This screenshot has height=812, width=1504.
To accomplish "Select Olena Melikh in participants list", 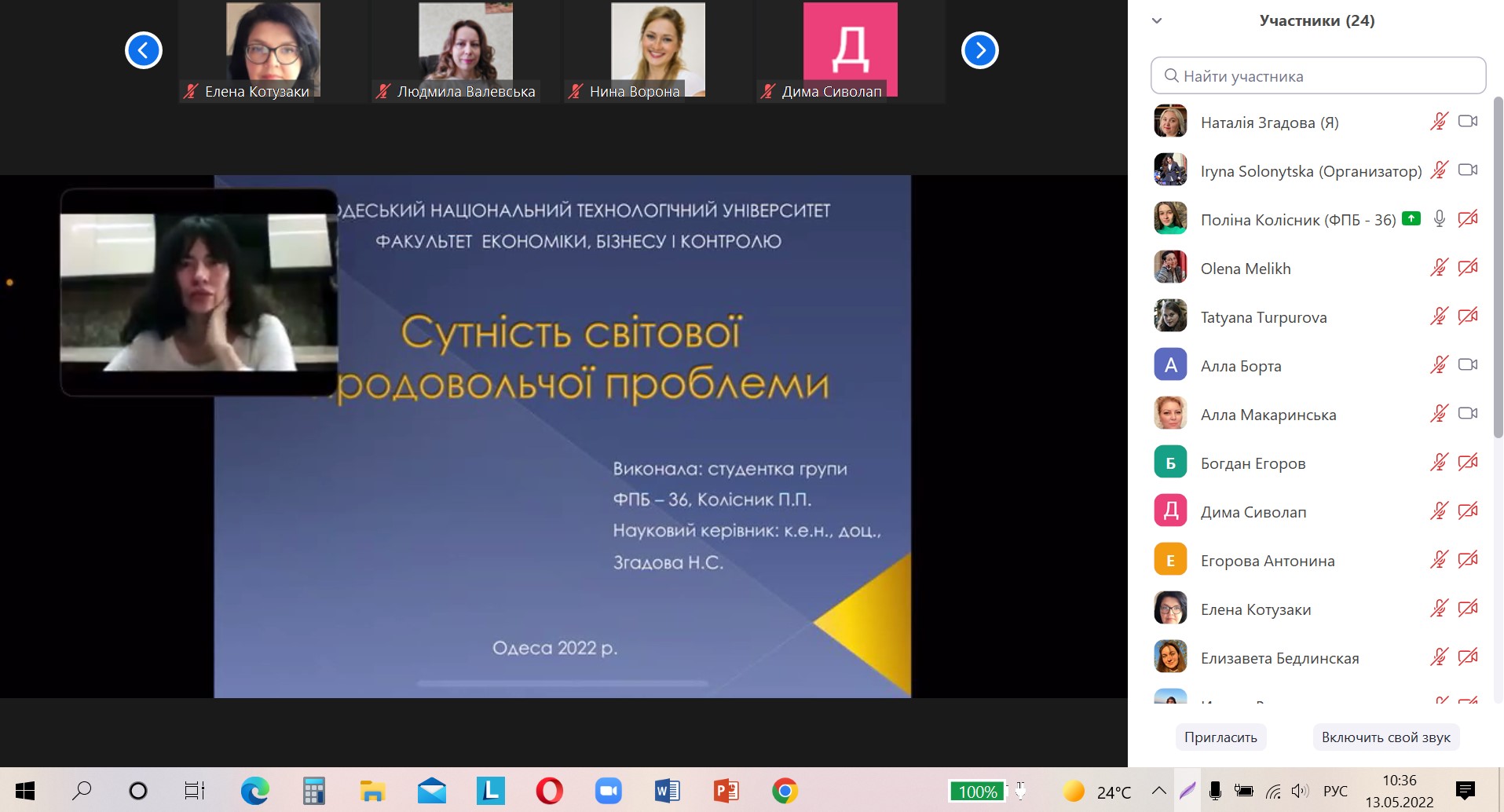I will point(1246,269).
